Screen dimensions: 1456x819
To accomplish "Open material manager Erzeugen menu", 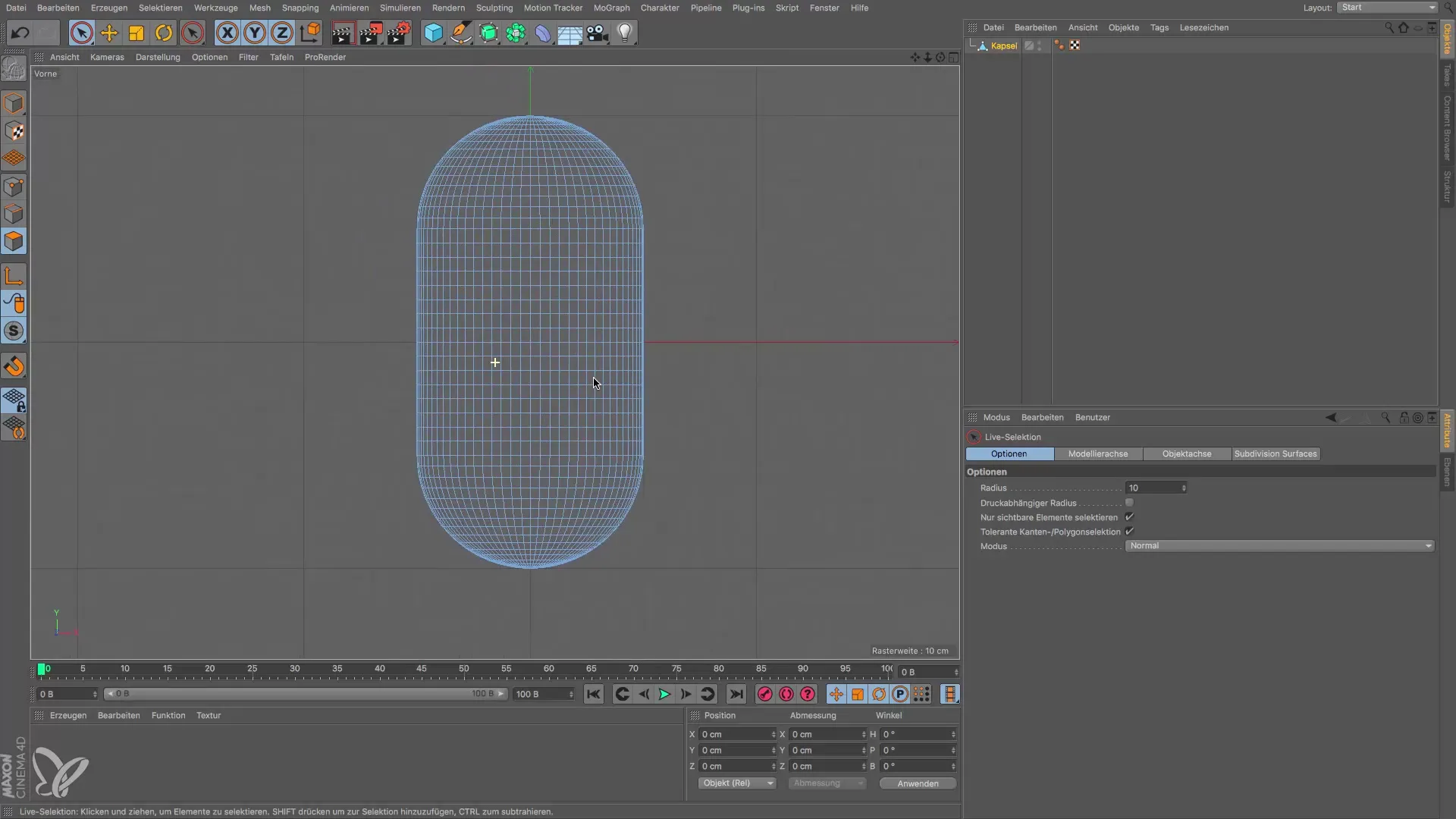I will click(67, 715).
